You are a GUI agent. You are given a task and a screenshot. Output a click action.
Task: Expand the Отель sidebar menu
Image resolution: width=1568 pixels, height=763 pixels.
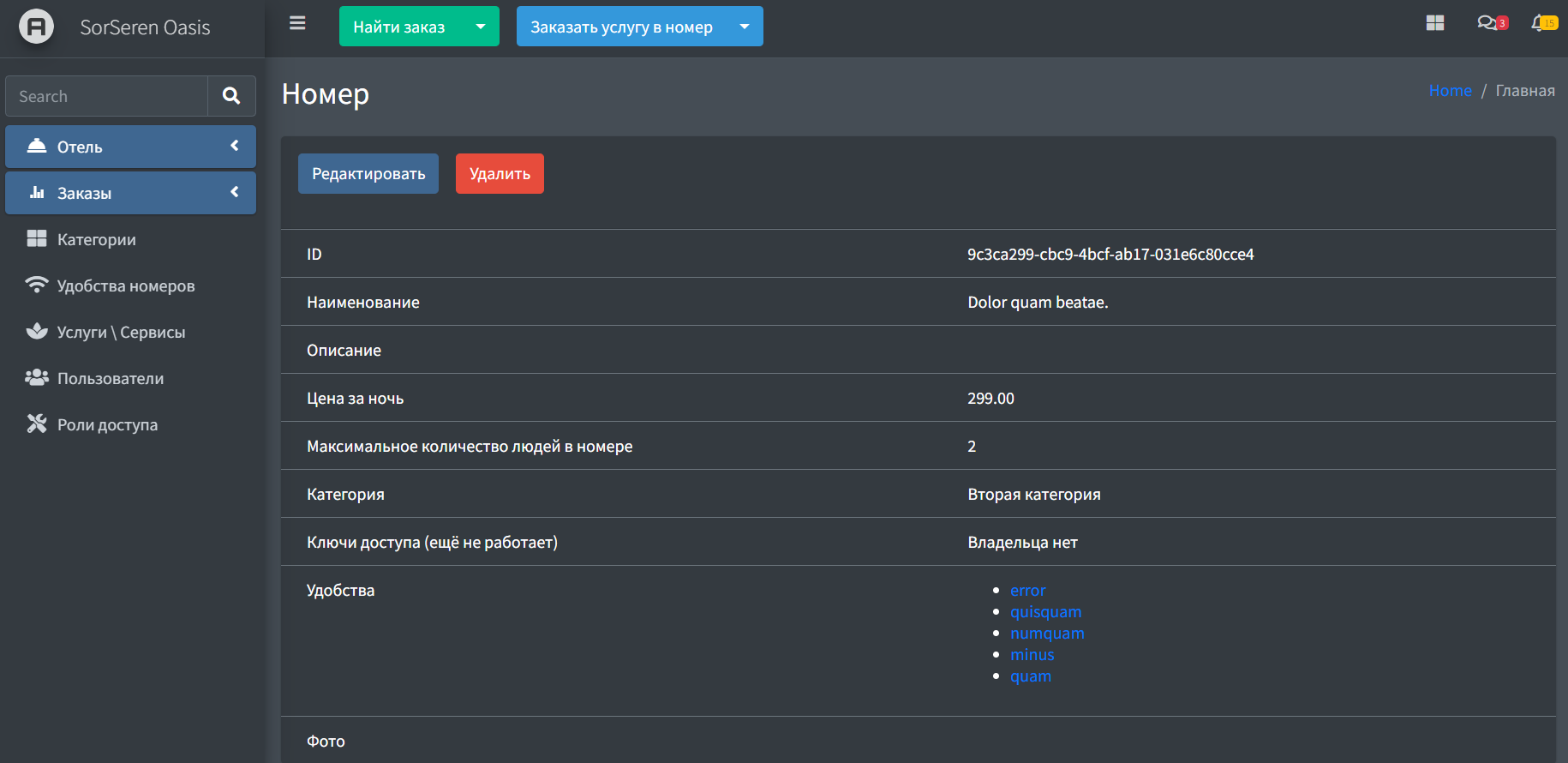tap(130, 147)
